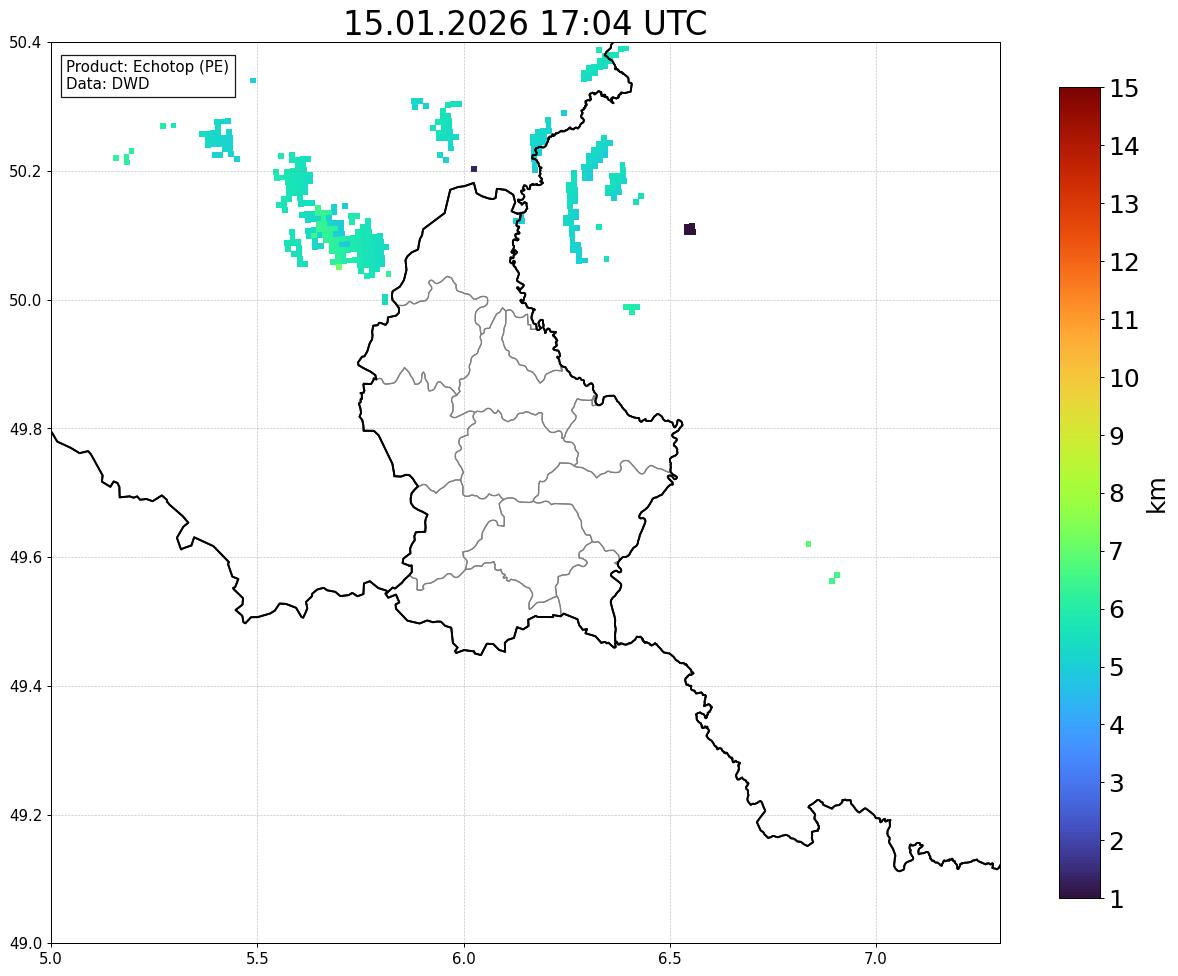Image resolution: width=1178 pixels, height=976 pixels.
Task: Click the colorbar tick label 2
Action: point(1117,841)
